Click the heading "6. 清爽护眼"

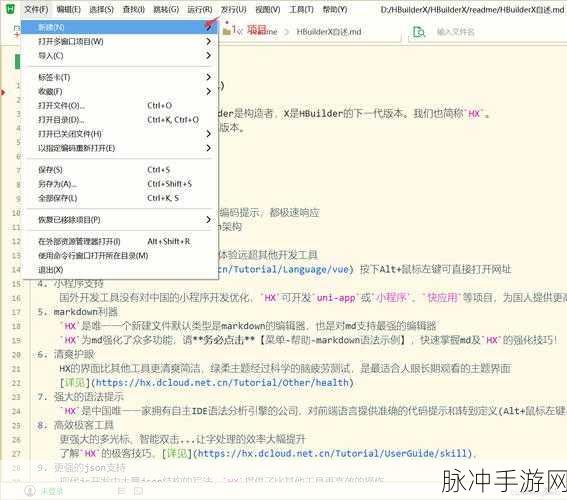point(66,354)
